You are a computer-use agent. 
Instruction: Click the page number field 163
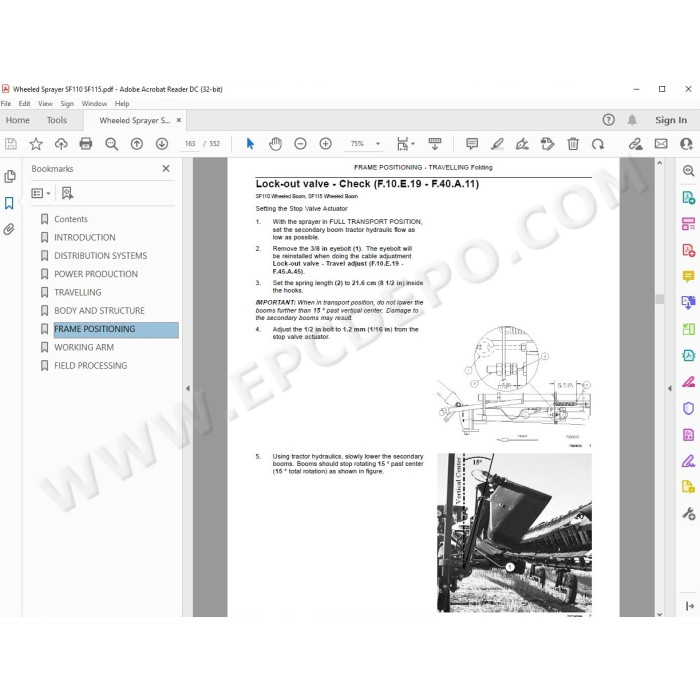pos(190,144)
